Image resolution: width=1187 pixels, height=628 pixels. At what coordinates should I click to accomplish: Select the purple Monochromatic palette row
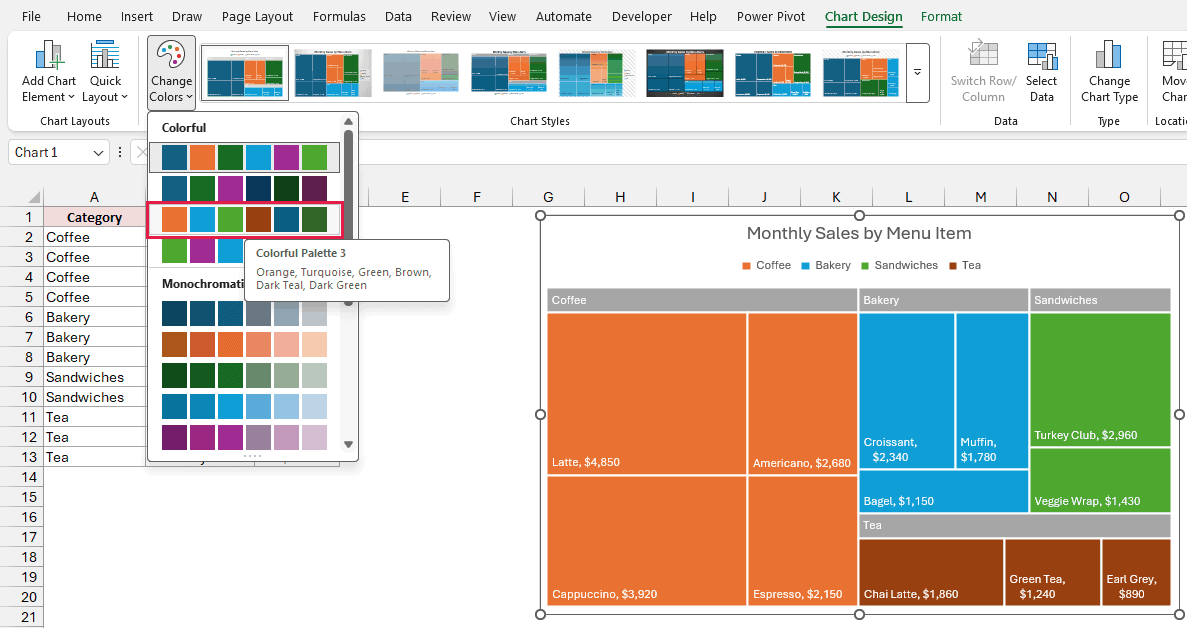pos(245,437)
